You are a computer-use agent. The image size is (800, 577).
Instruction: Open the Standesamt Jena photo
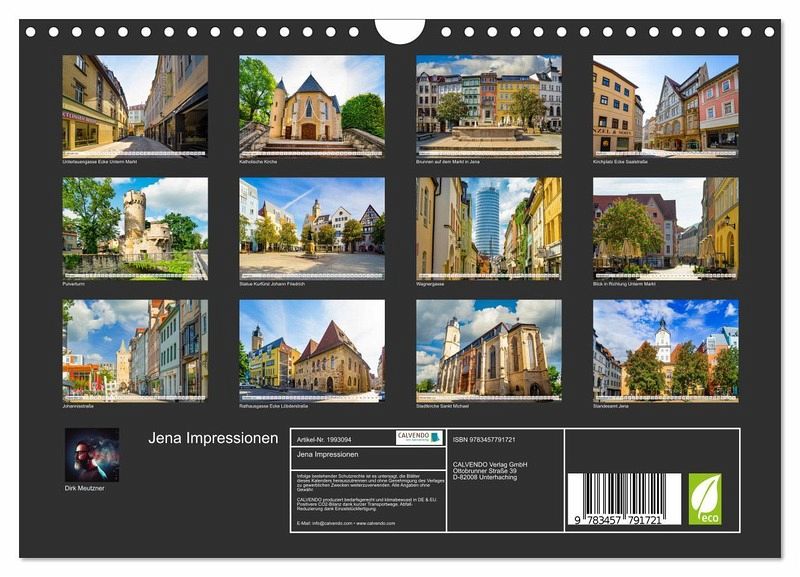pyautogui.click(x=666, y=350)
